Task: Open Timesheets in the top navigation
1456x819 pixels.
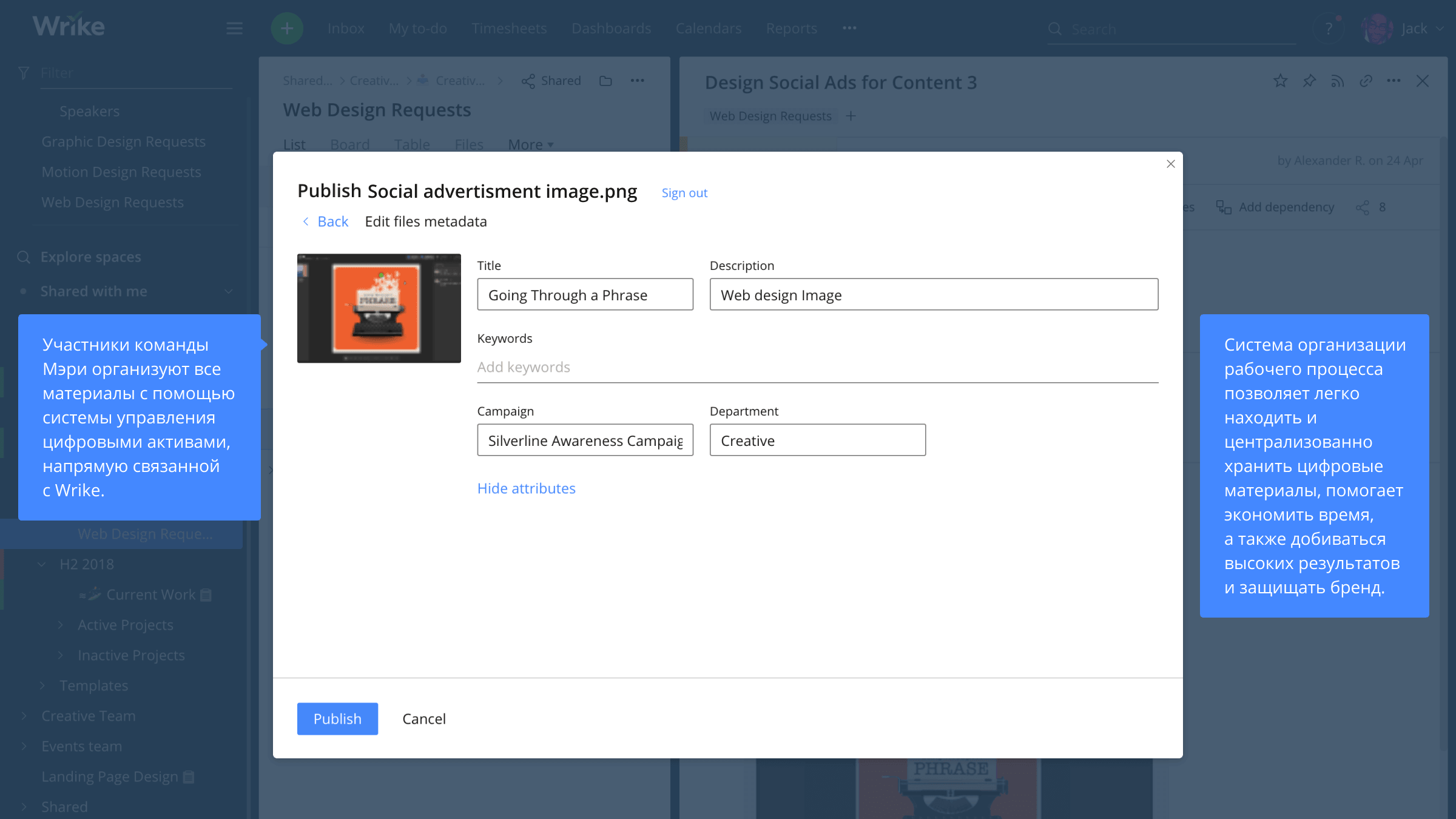Action: 509,29
